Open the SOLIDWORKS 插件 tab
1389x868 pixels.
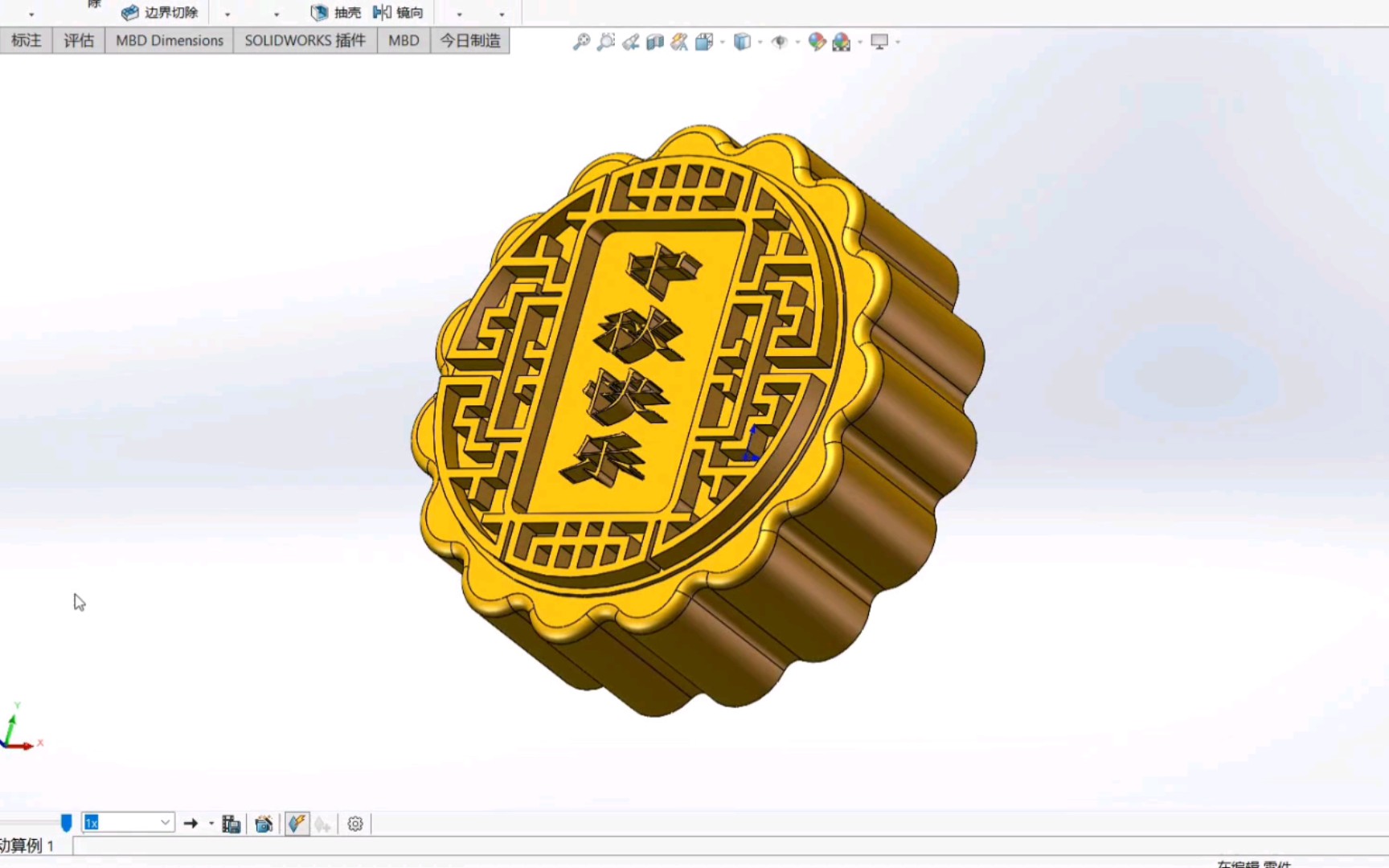pyautogui.click(x=305, y=40)
